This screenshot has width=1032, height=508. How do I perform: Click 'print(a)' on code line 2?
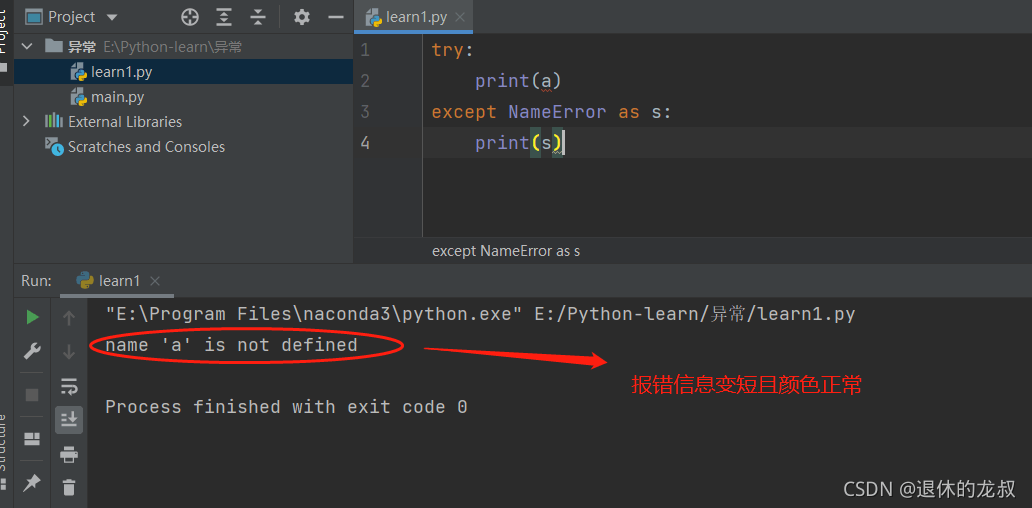[518, 81]
